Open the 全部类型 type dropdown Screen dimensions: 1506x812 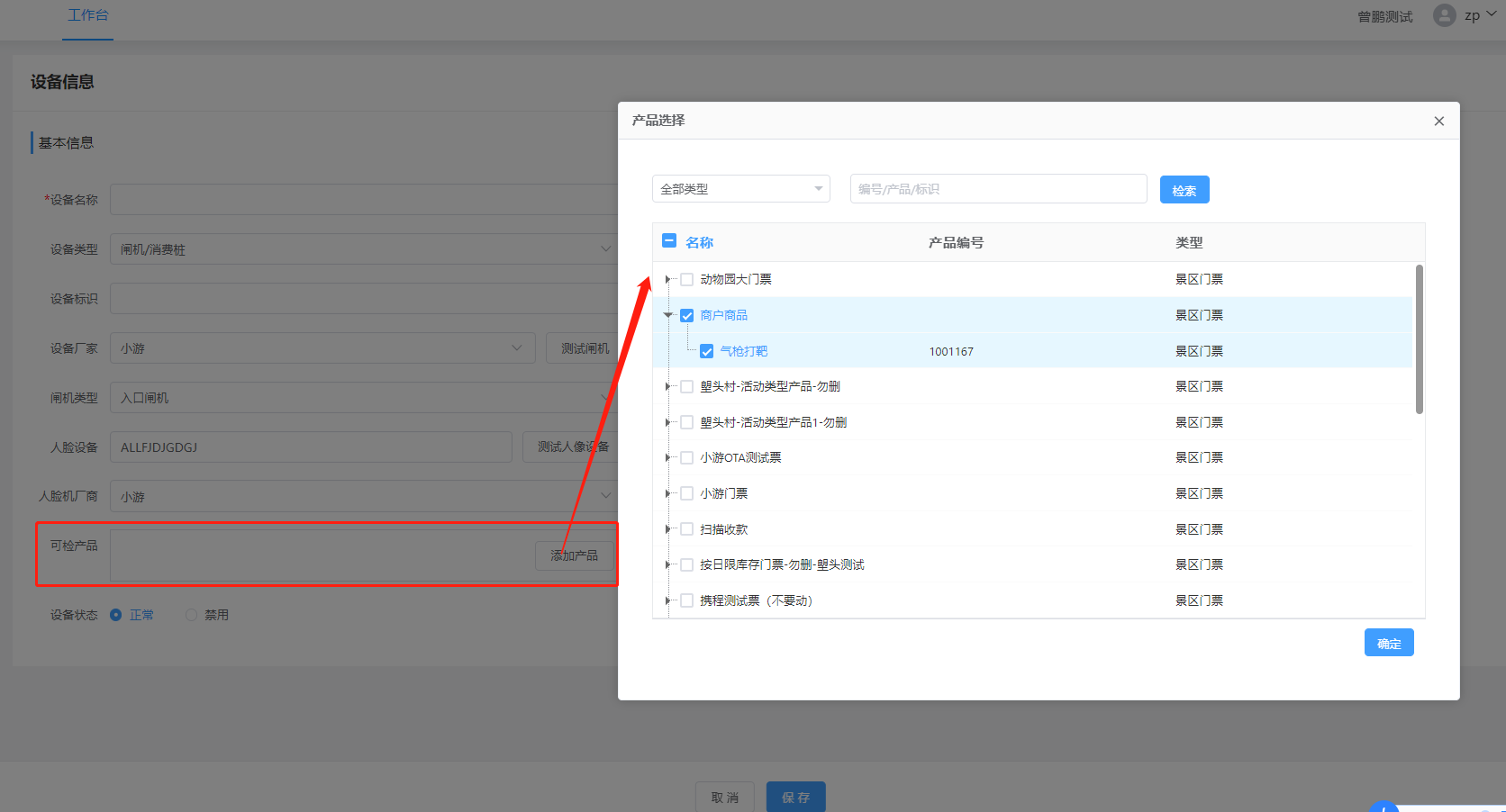tap(740, 189)
